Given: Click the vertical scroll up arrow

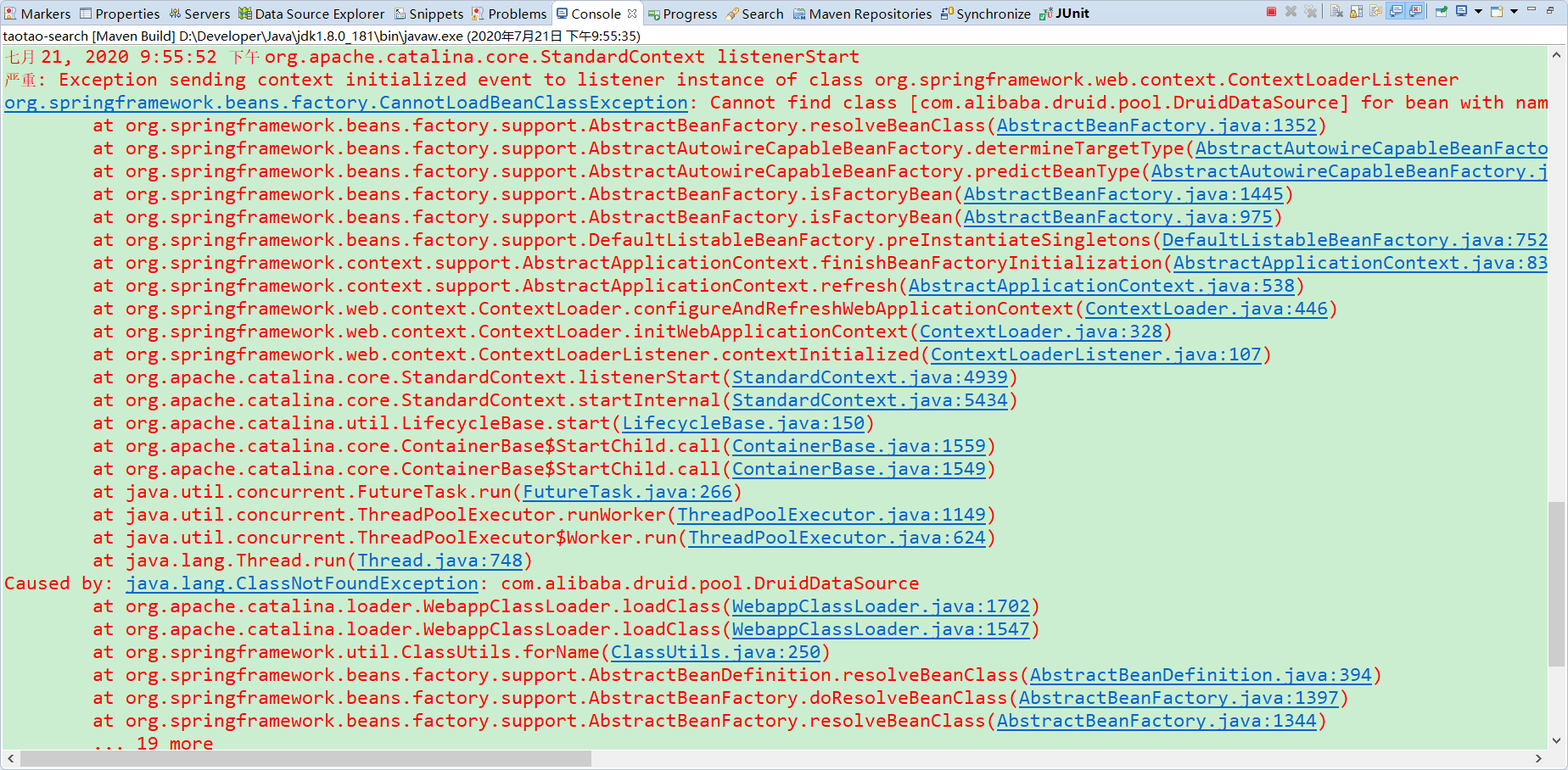Looking at the screenshot, I should pyautogui.click(x=1556, y=55).
